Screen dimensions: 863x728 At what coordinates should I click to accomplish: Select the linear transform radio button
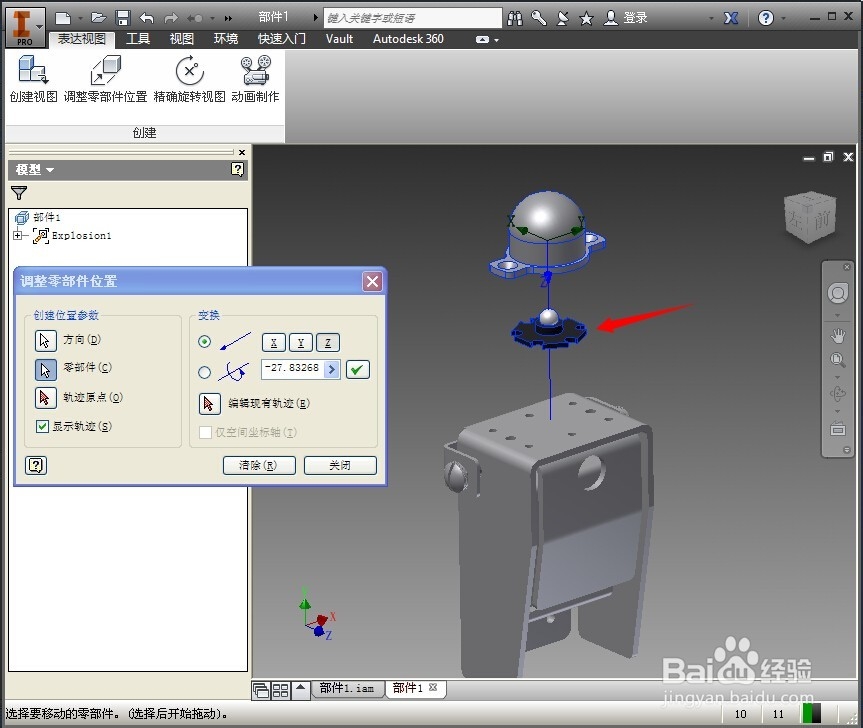204,342
